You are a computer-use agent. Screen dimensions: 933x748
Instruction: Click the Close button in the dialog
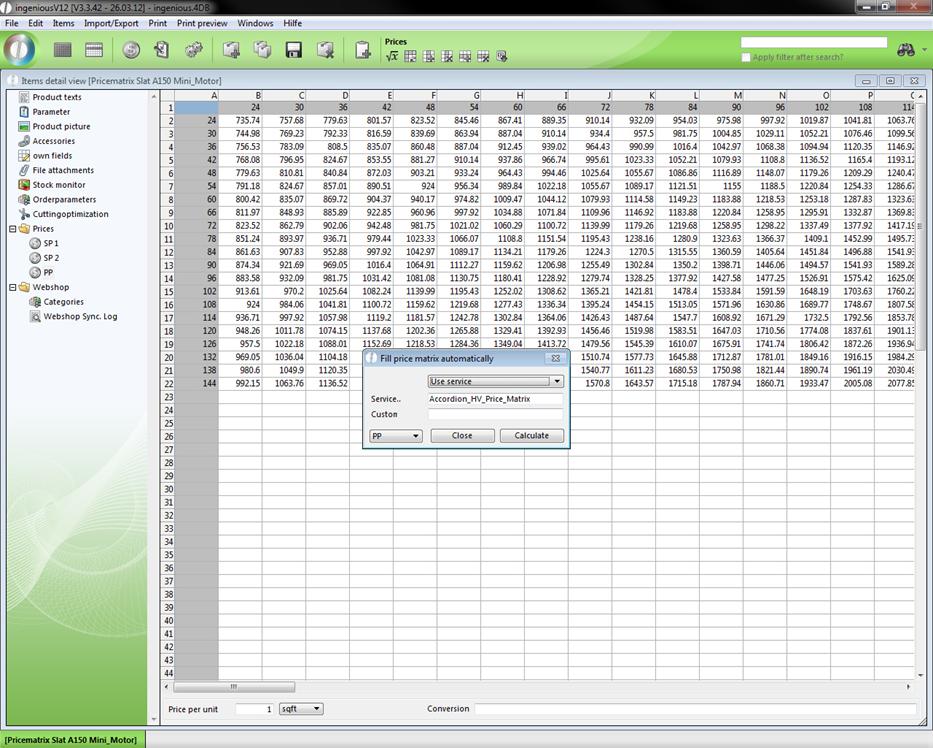462,436
